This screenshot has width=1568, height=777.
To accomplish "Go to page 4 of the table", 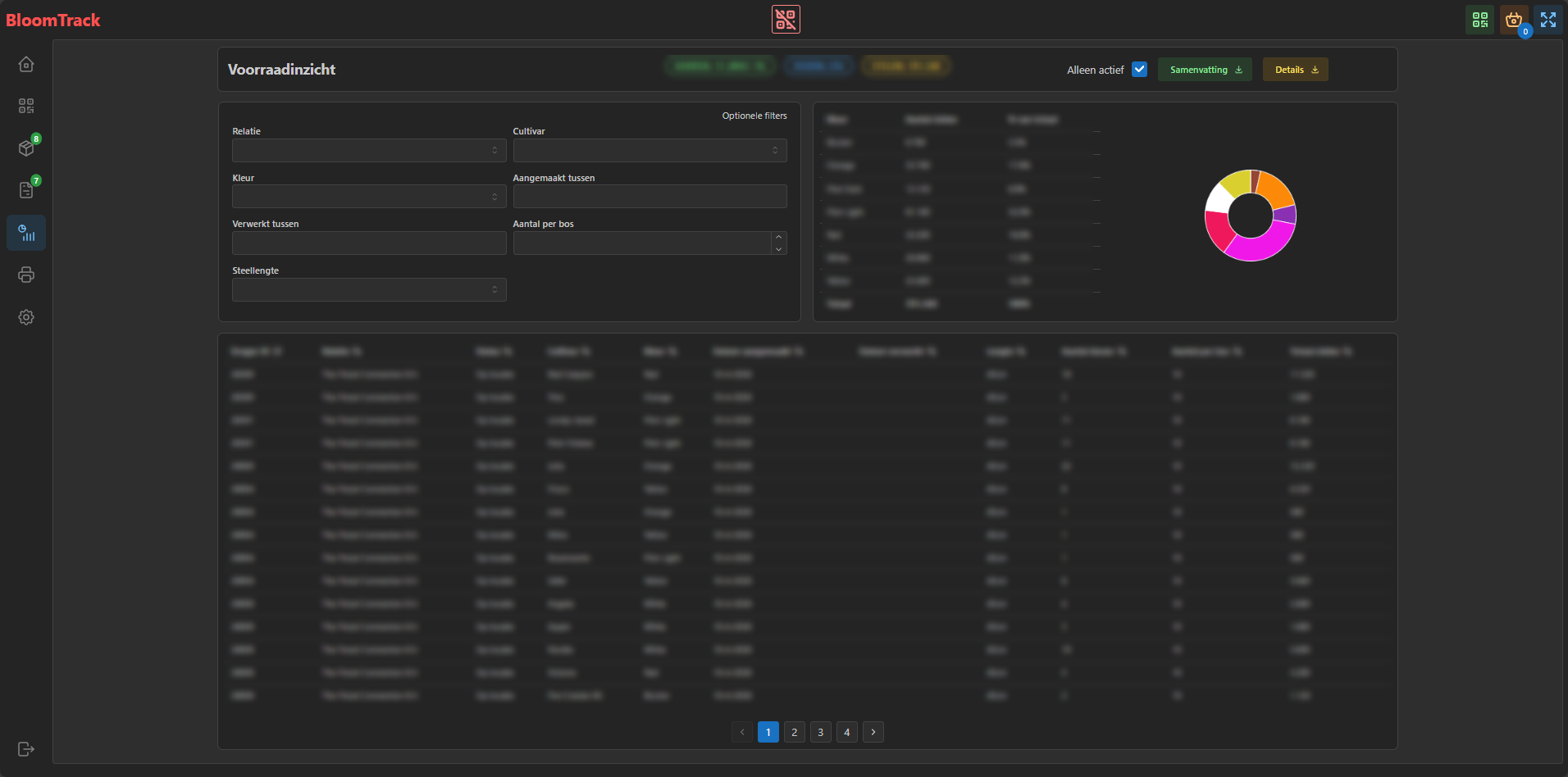I will pyautogui.click(x=847, y=732).
